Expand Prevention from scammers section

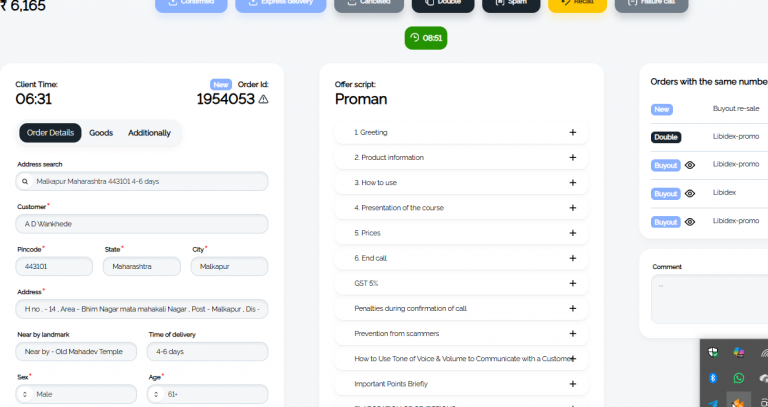pos(461,334)
